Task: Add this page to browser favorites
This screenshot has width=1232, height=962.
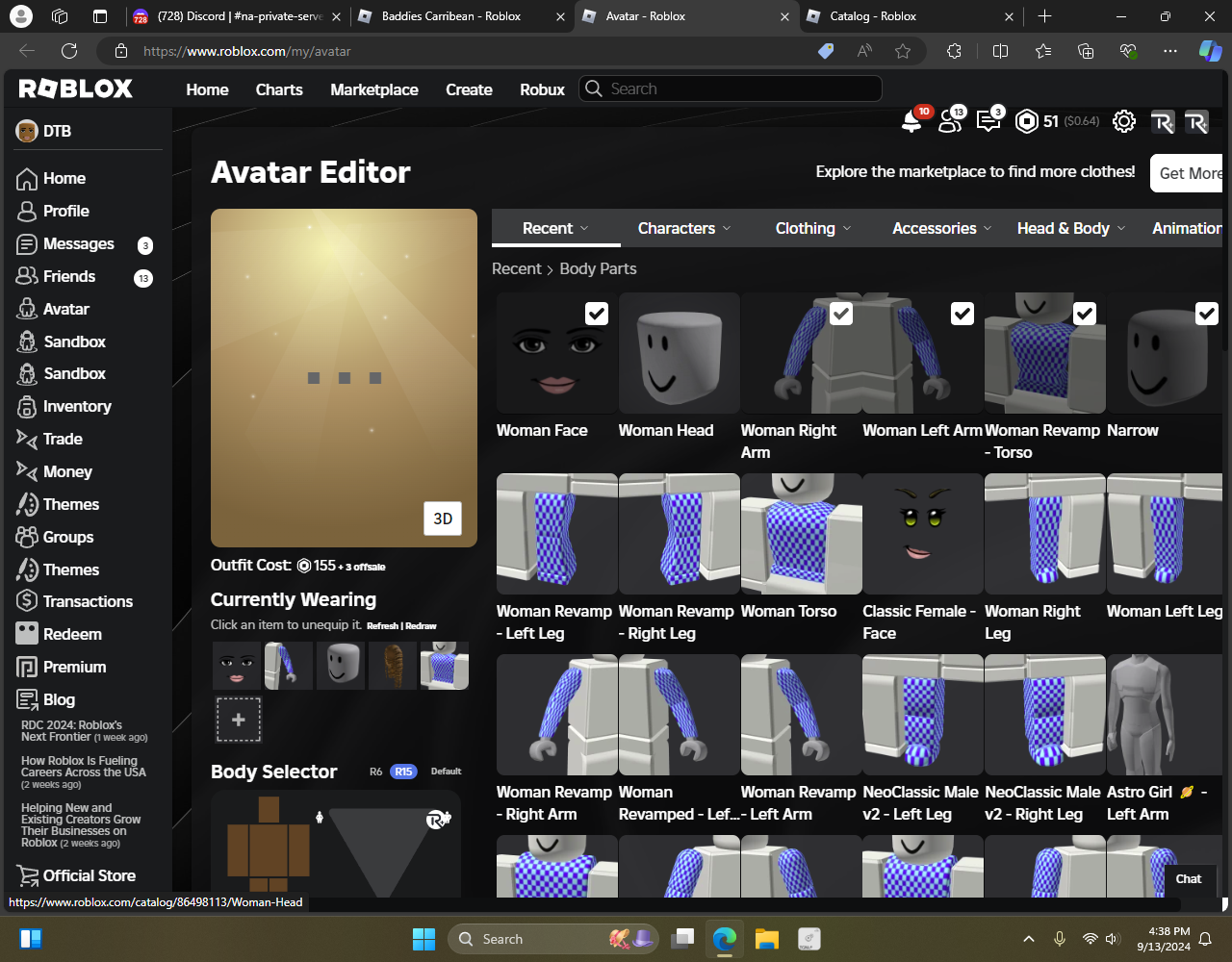Action: click(903, 51)
